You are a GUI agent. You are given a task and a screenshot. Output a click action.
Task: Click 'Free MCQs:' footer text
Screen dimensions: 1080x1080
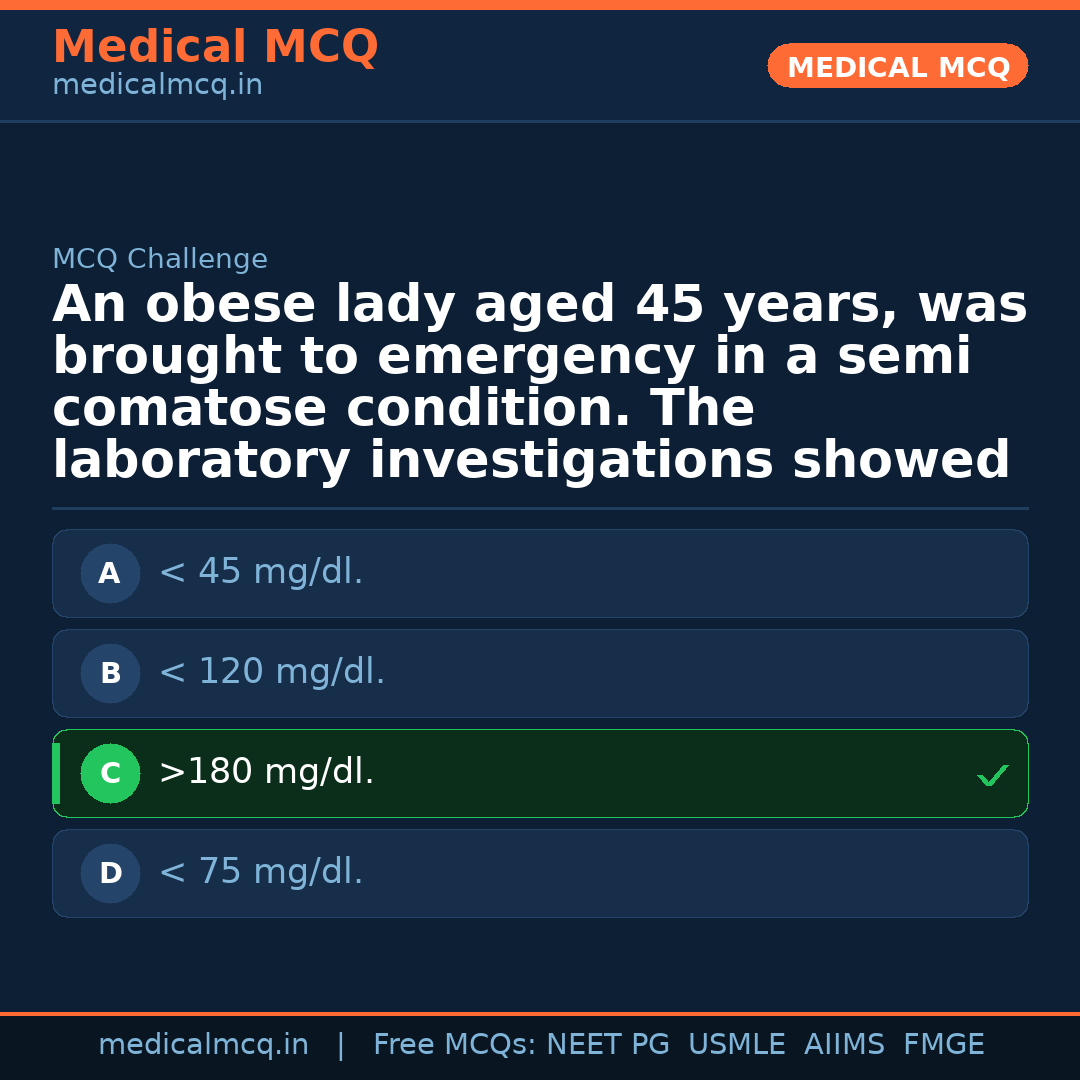[454, 1045]
